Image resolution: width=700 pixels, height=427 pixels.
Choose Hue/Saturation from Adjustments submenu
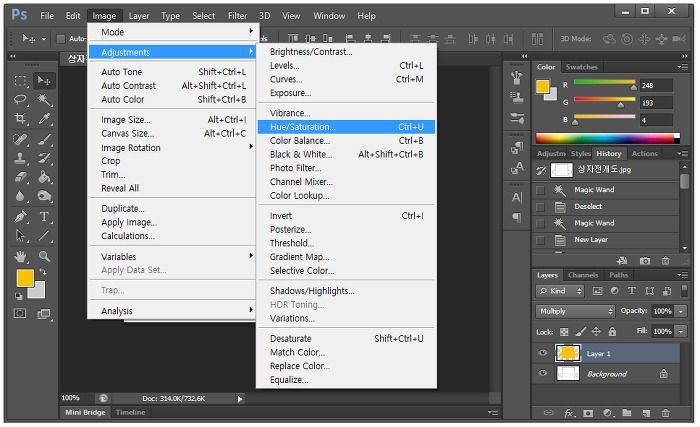coord(346,127)
